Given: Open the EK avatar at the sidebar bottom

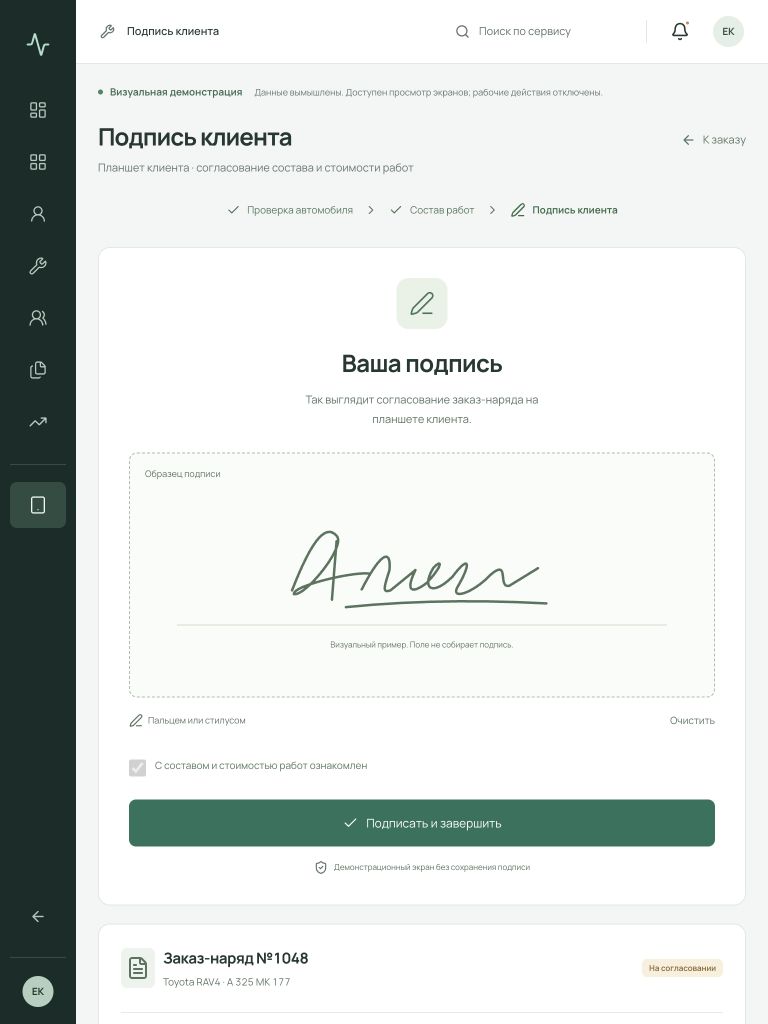Looking at the screenshot, I should [x=38, y=991].
